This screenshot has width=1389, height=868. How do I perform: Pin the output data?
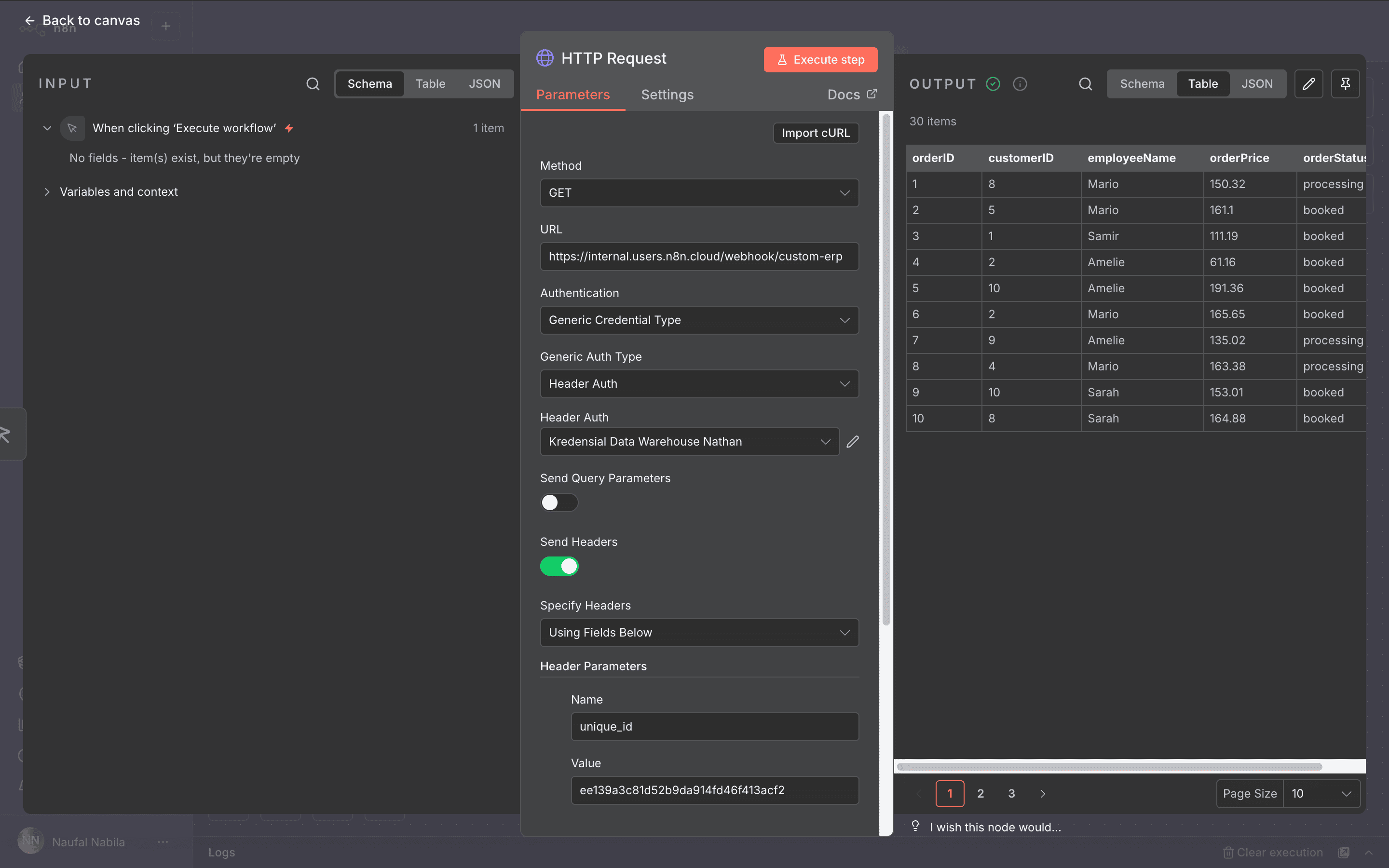(x=1346, y=84)
